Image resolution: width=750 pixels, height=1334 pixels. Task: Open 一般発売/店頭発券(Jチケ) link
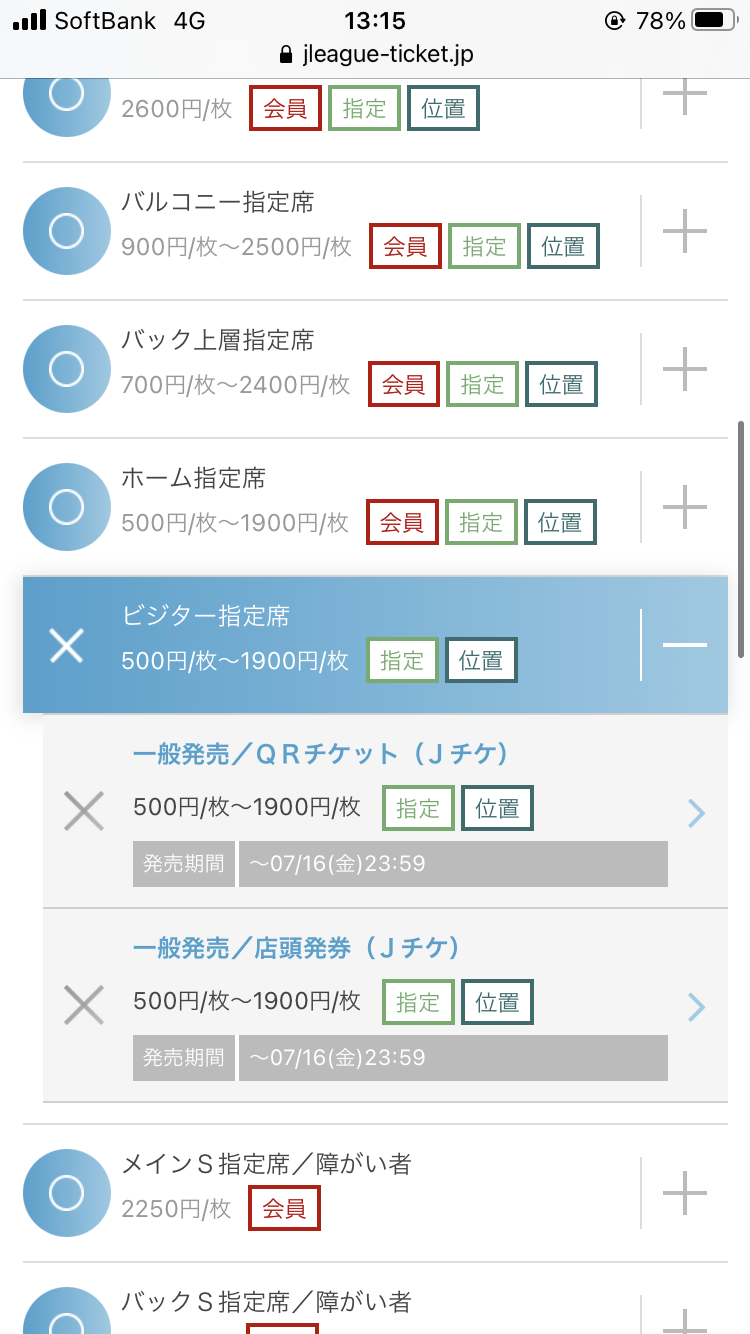point(296,948)
